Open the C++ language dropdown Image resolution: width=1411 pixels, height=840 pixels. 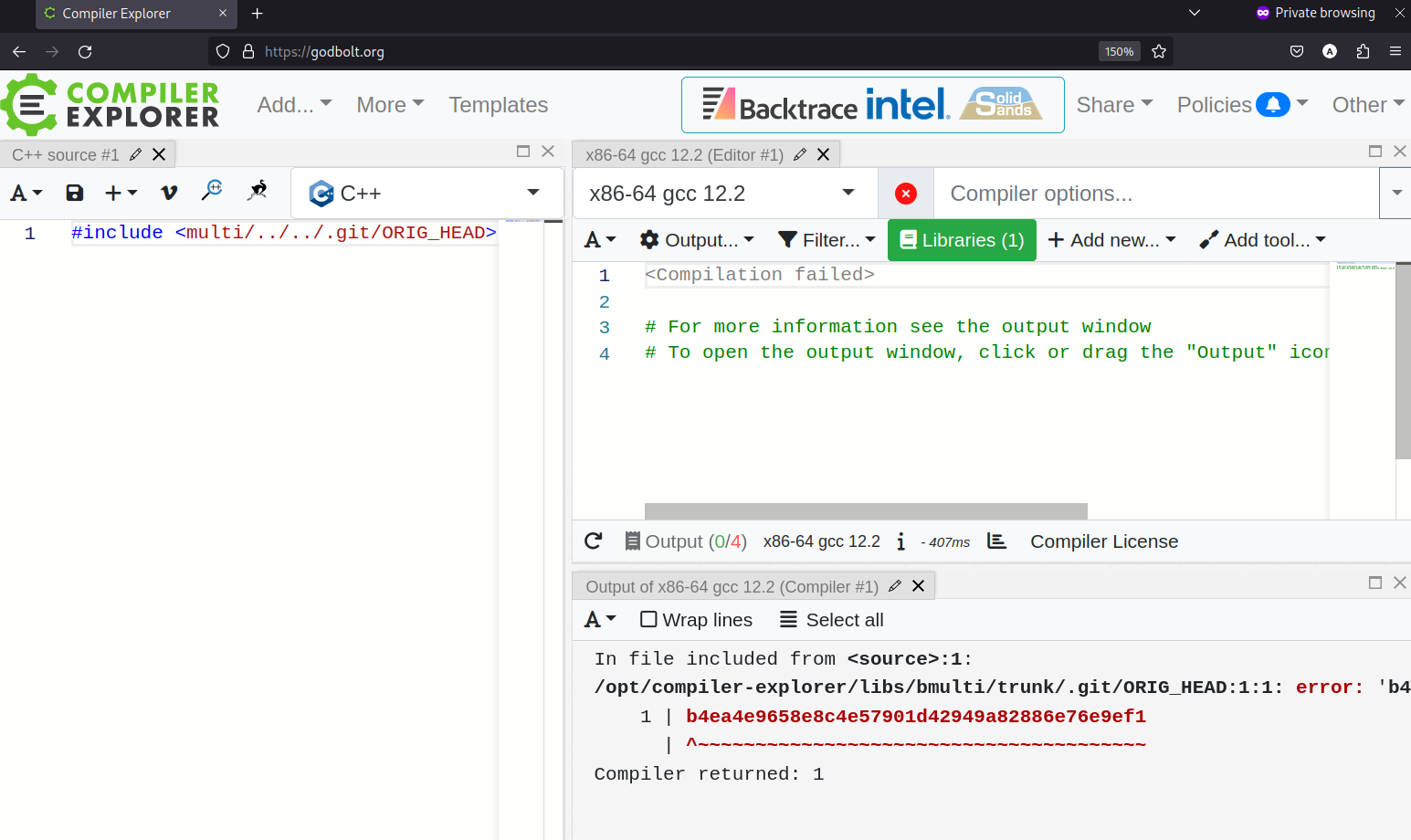(x=426, y=193)
